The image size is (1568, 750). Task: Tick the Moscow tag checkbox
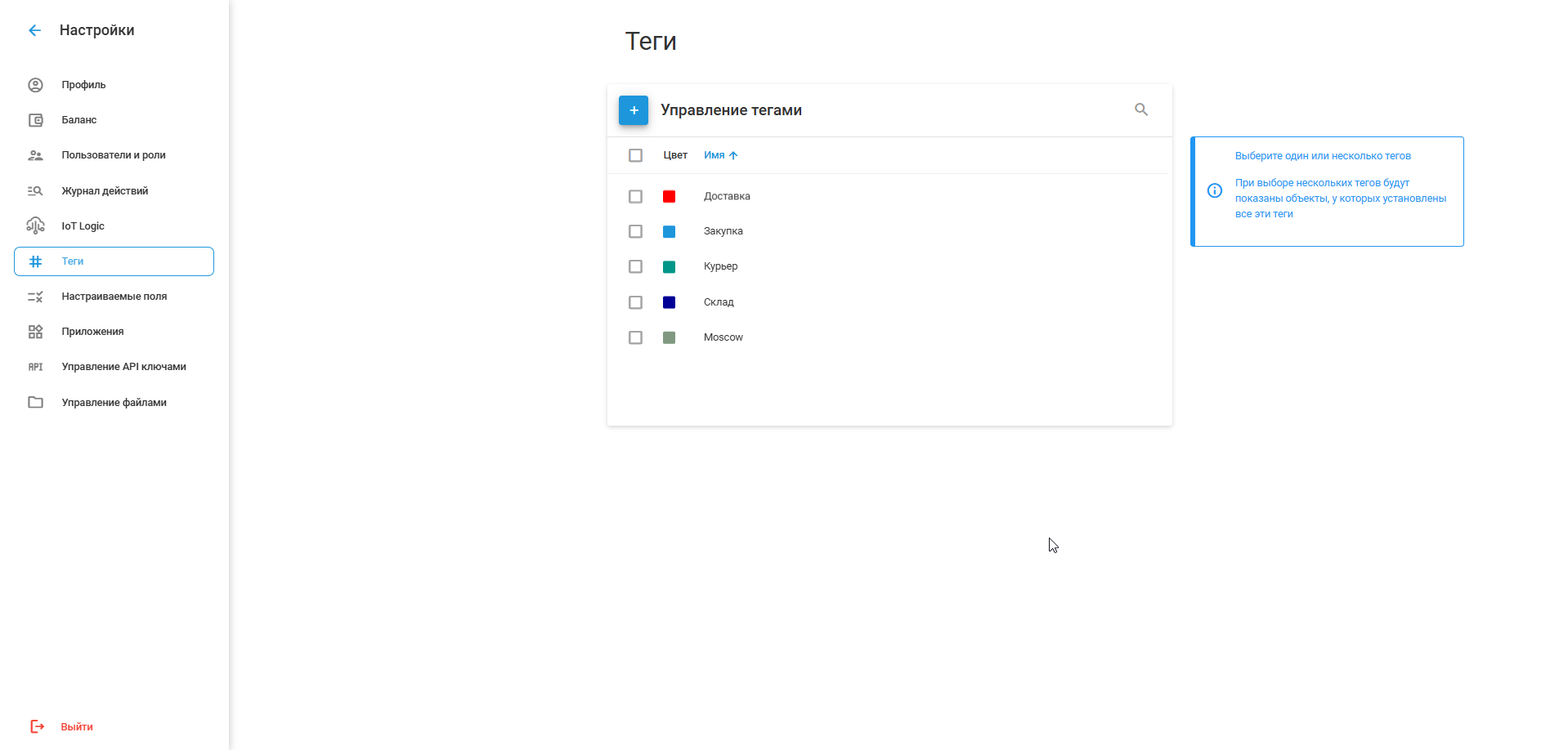pyautogui.click(x=635, y=337)
